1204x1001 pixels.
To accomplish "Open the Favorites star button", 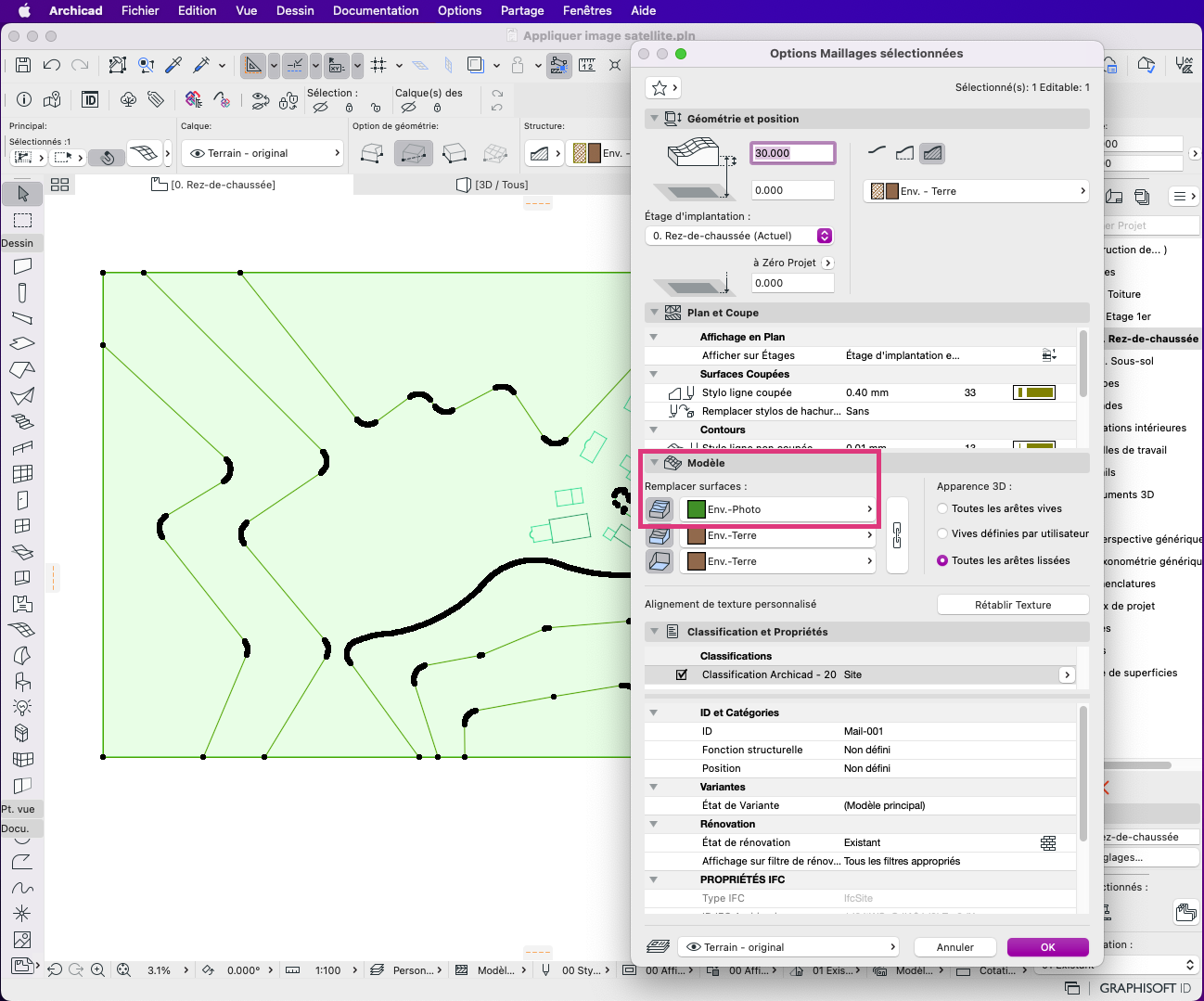I will pyautogui.click(x=662, y=88).
